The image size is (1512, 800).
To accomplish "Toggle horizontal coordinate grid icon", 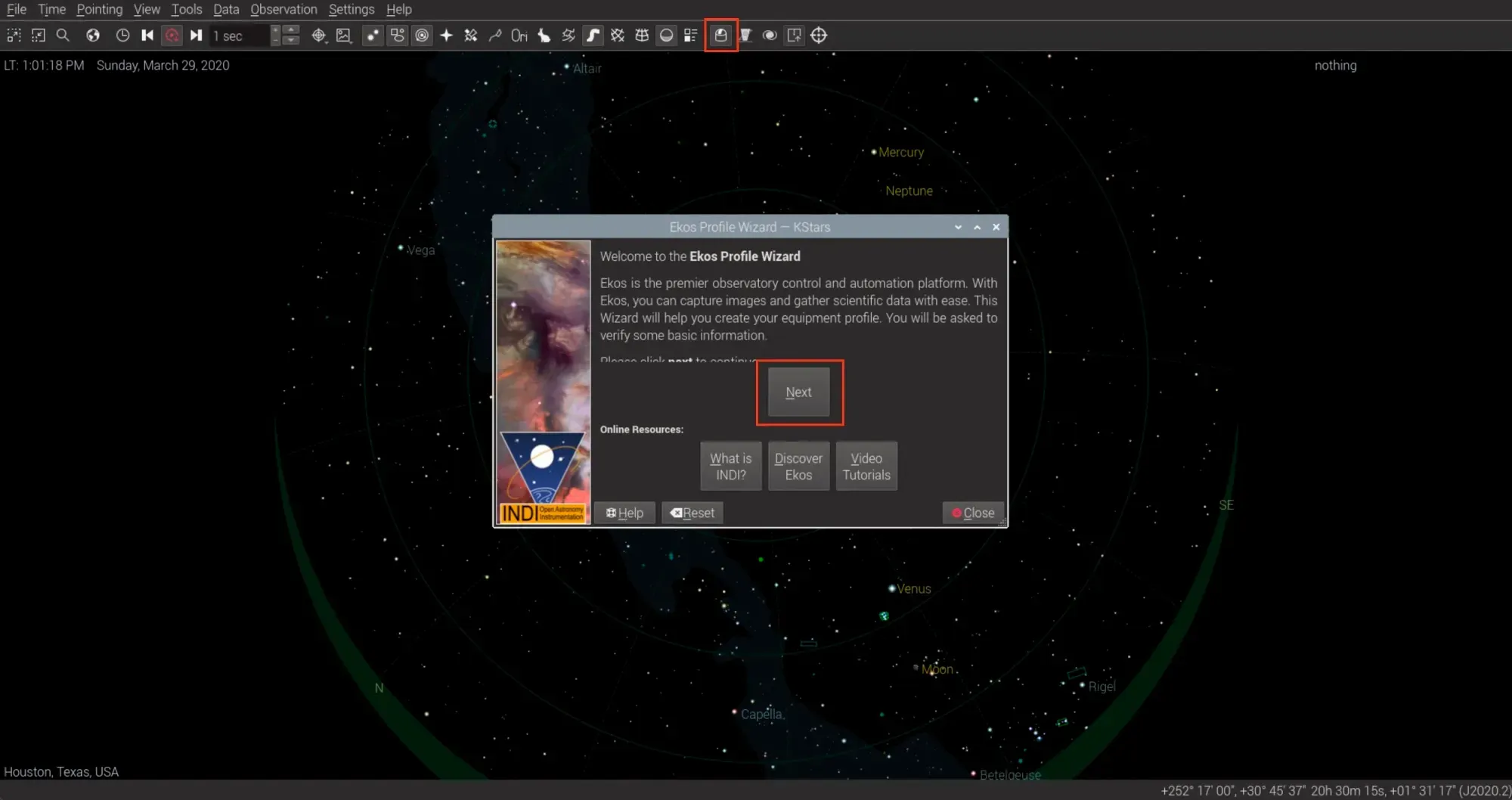I will click(642, 36).
